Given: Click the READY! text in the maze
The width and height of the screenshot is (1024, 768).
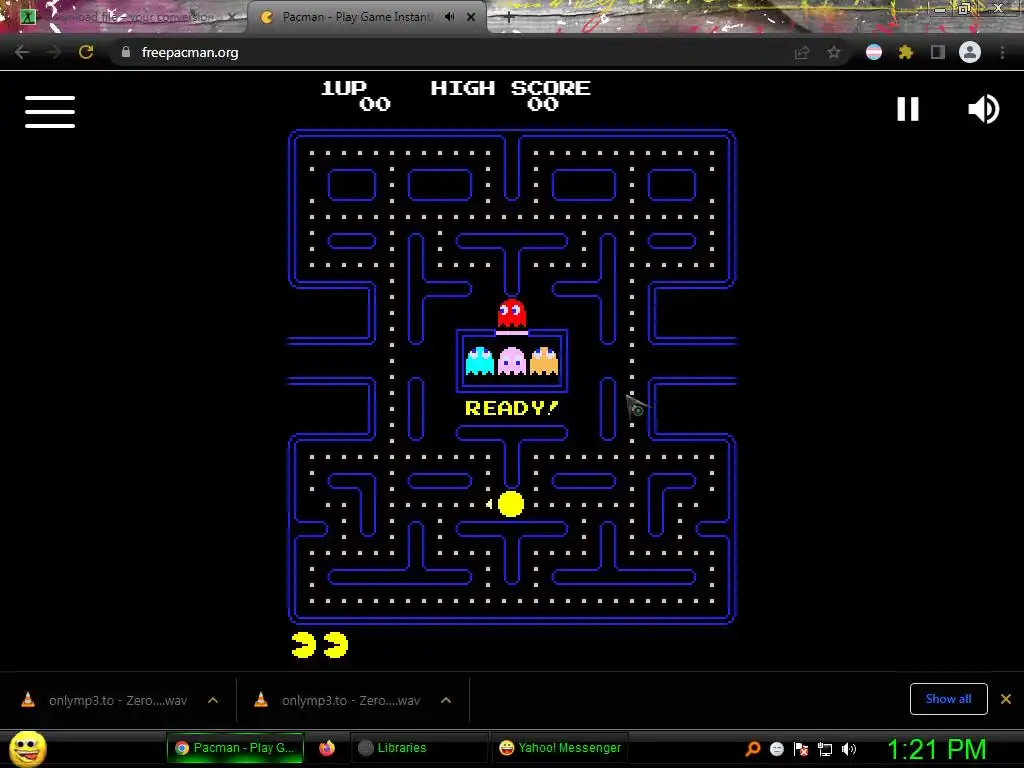Looking at the screenshot, I should tap(511, 408).
